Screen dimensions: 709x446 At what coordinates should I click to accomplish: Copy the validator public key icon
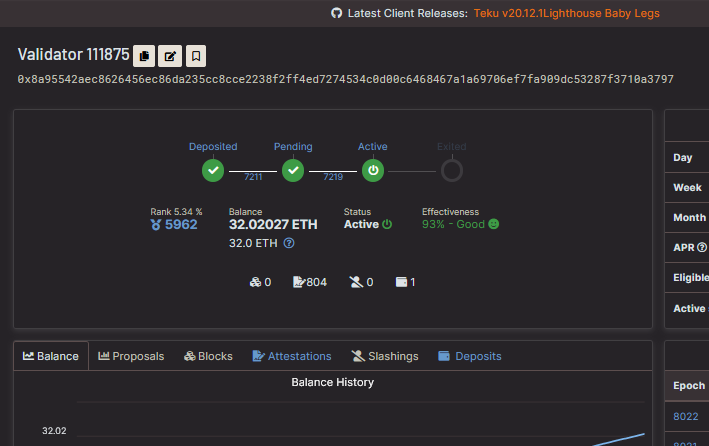pyautogui.click(x=144, y=56)
